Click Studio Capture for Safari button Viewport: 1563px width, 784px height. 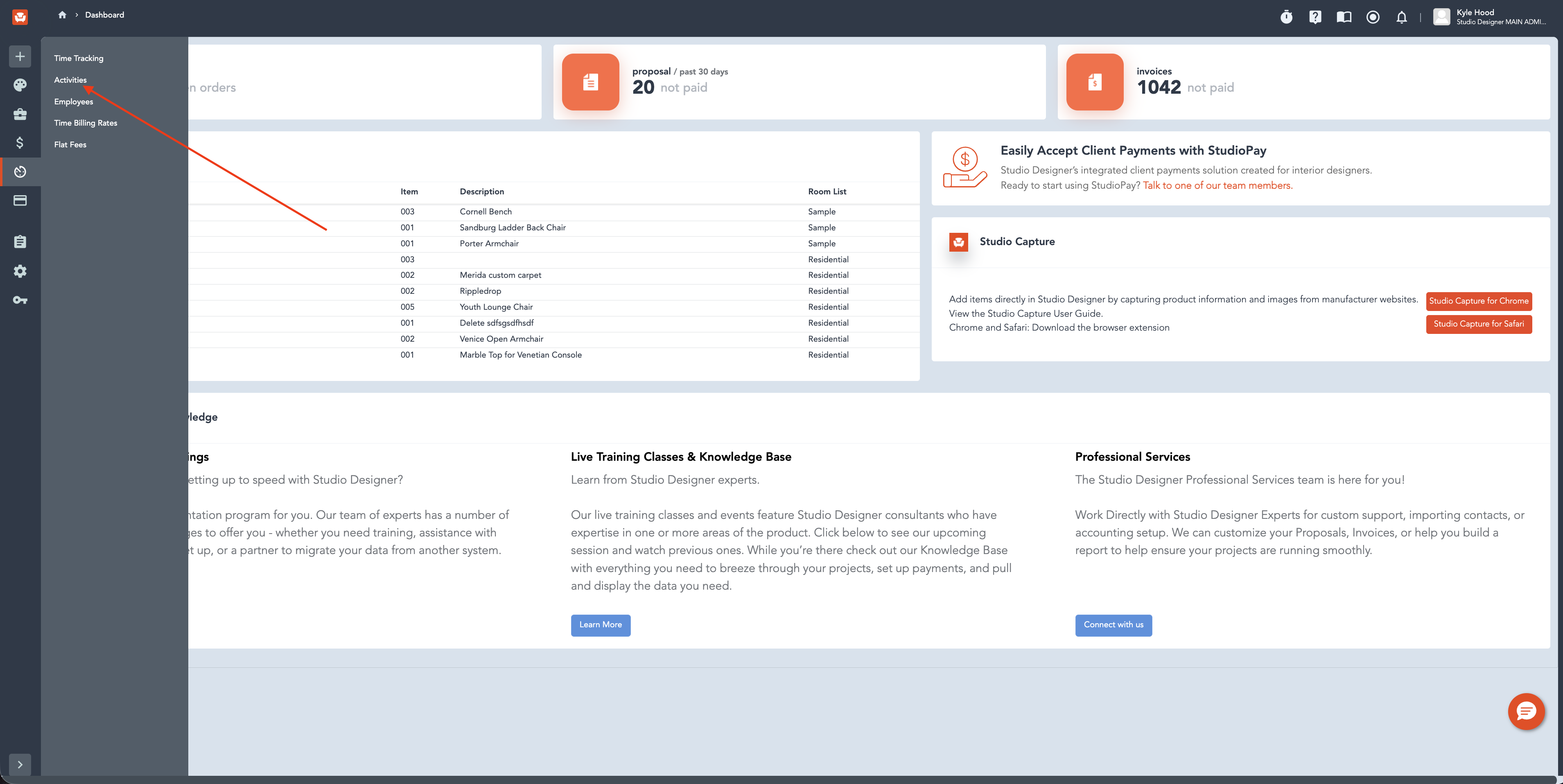point(1478,324)
